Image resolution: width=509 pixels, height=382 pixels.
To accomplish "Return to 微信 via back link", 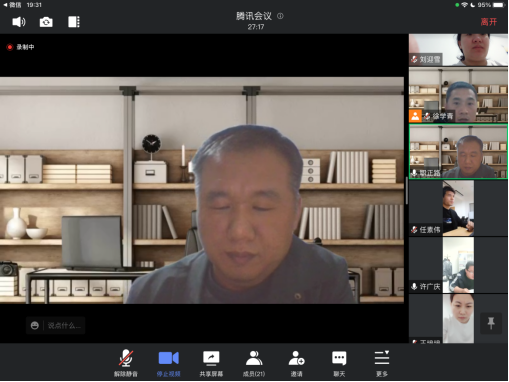I will 12,5.
